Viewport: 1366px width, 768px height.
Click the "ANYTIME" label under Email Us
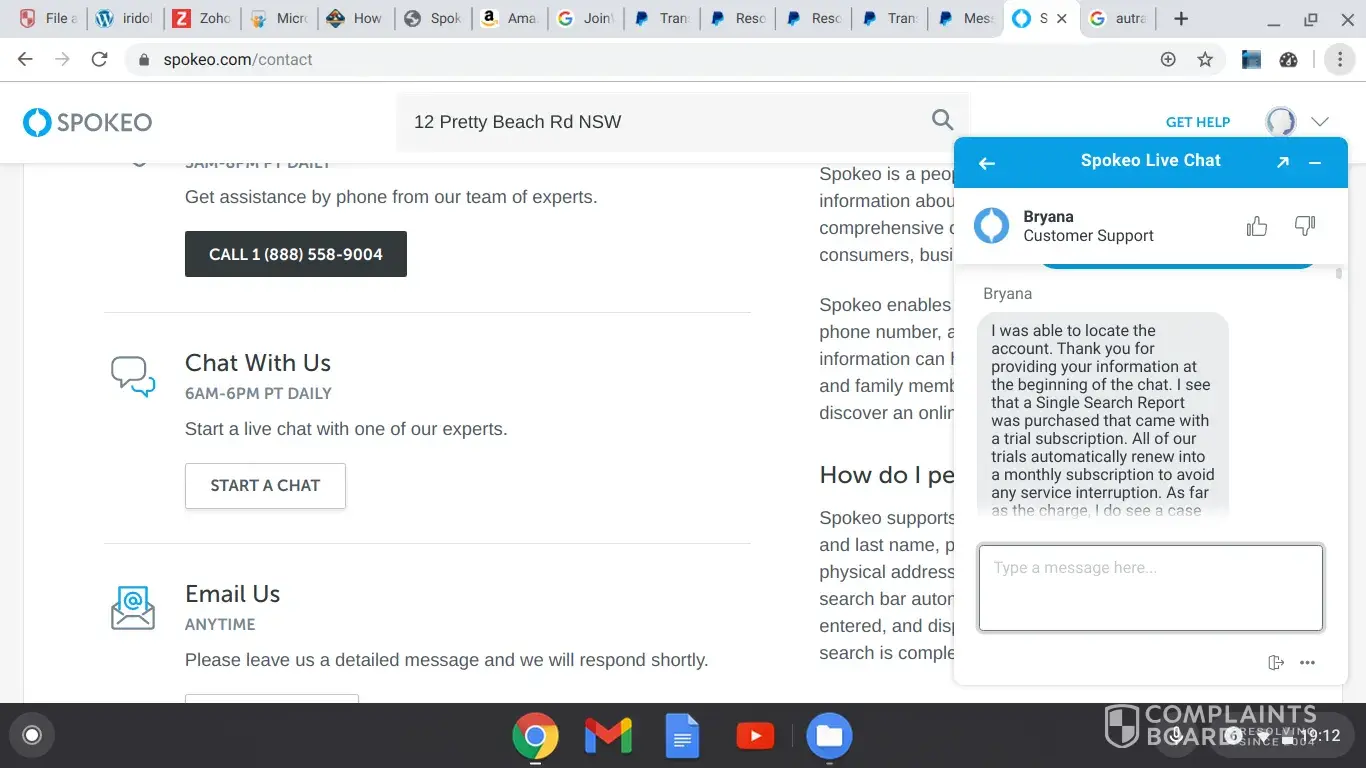220,625
